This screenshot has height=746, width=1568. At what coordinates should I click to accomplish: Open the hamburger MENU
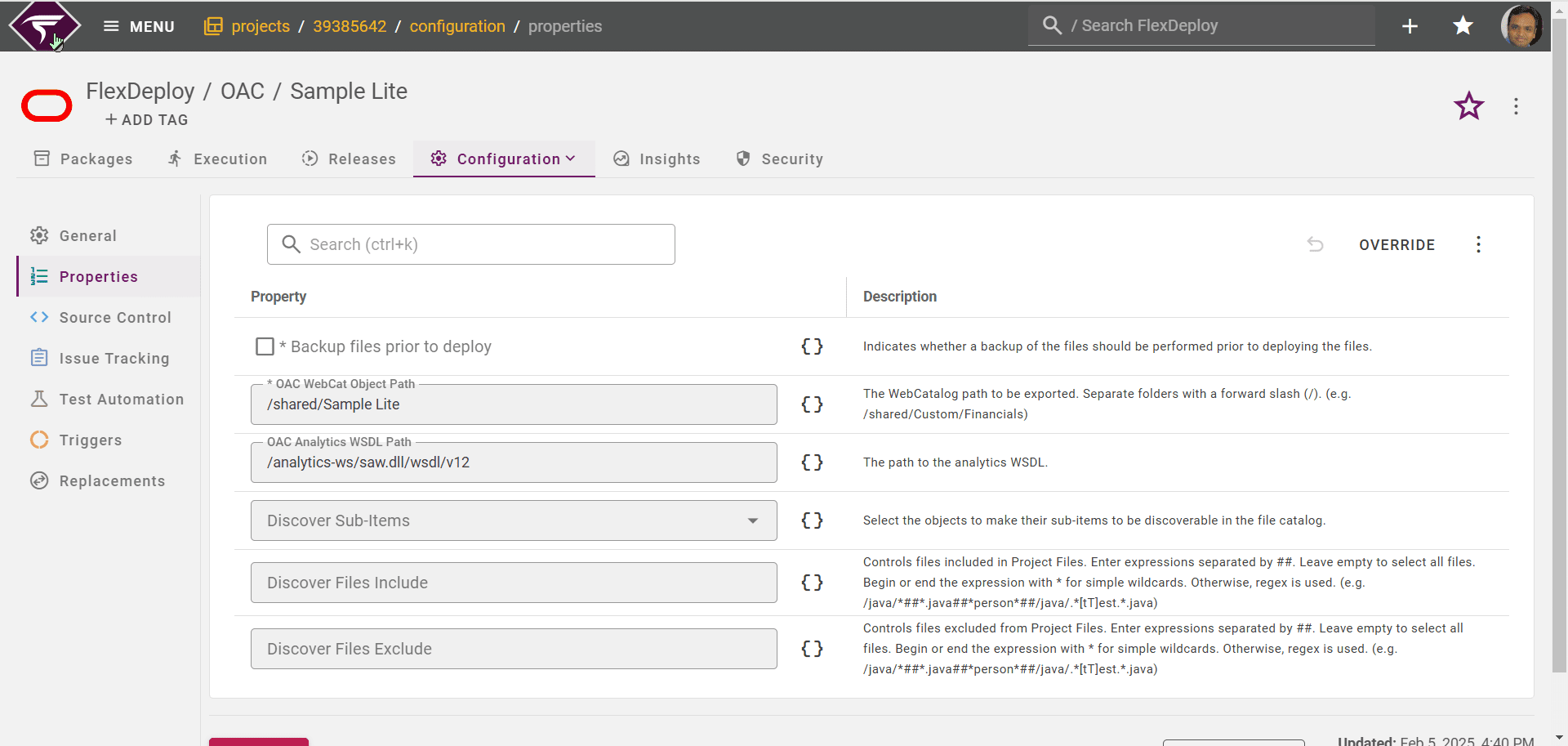tap(139, 26)
